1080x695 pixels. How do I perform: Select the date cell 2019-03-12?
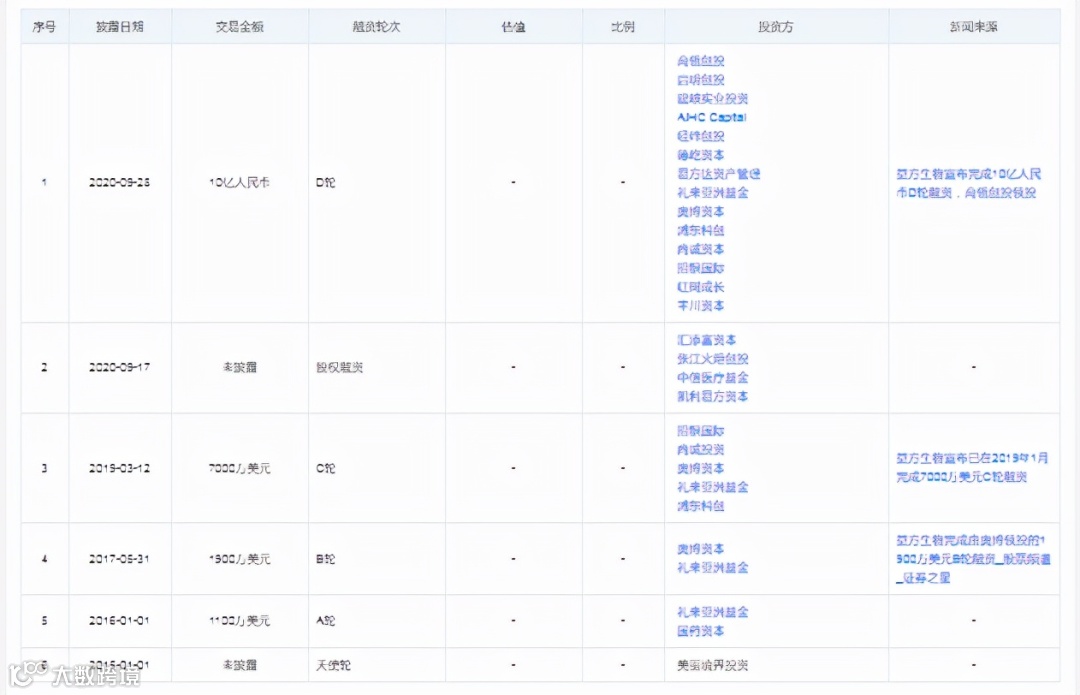[120, 468]
